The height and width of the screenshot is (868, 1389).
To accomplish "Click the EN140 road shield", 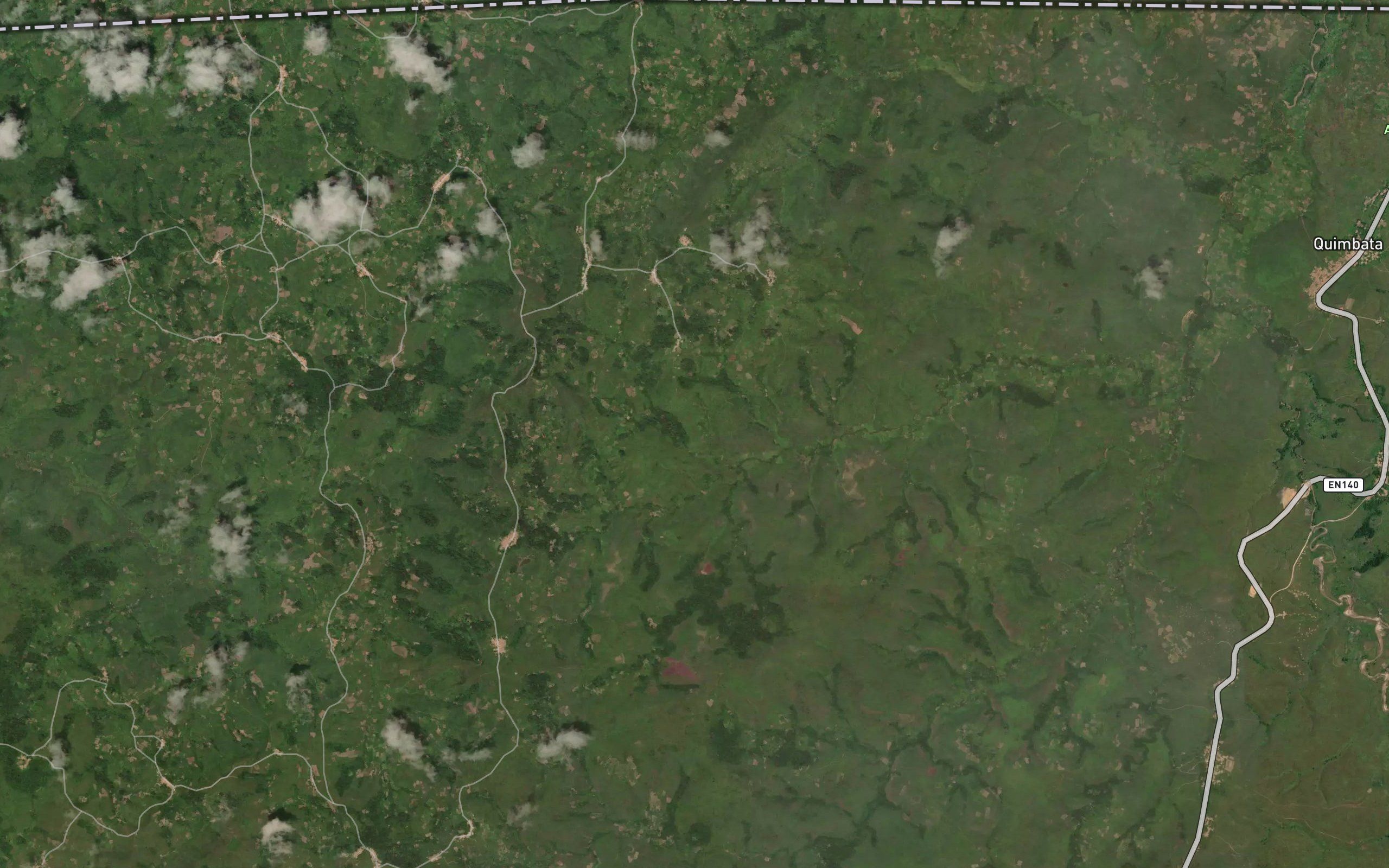I will pos(1343,485).
